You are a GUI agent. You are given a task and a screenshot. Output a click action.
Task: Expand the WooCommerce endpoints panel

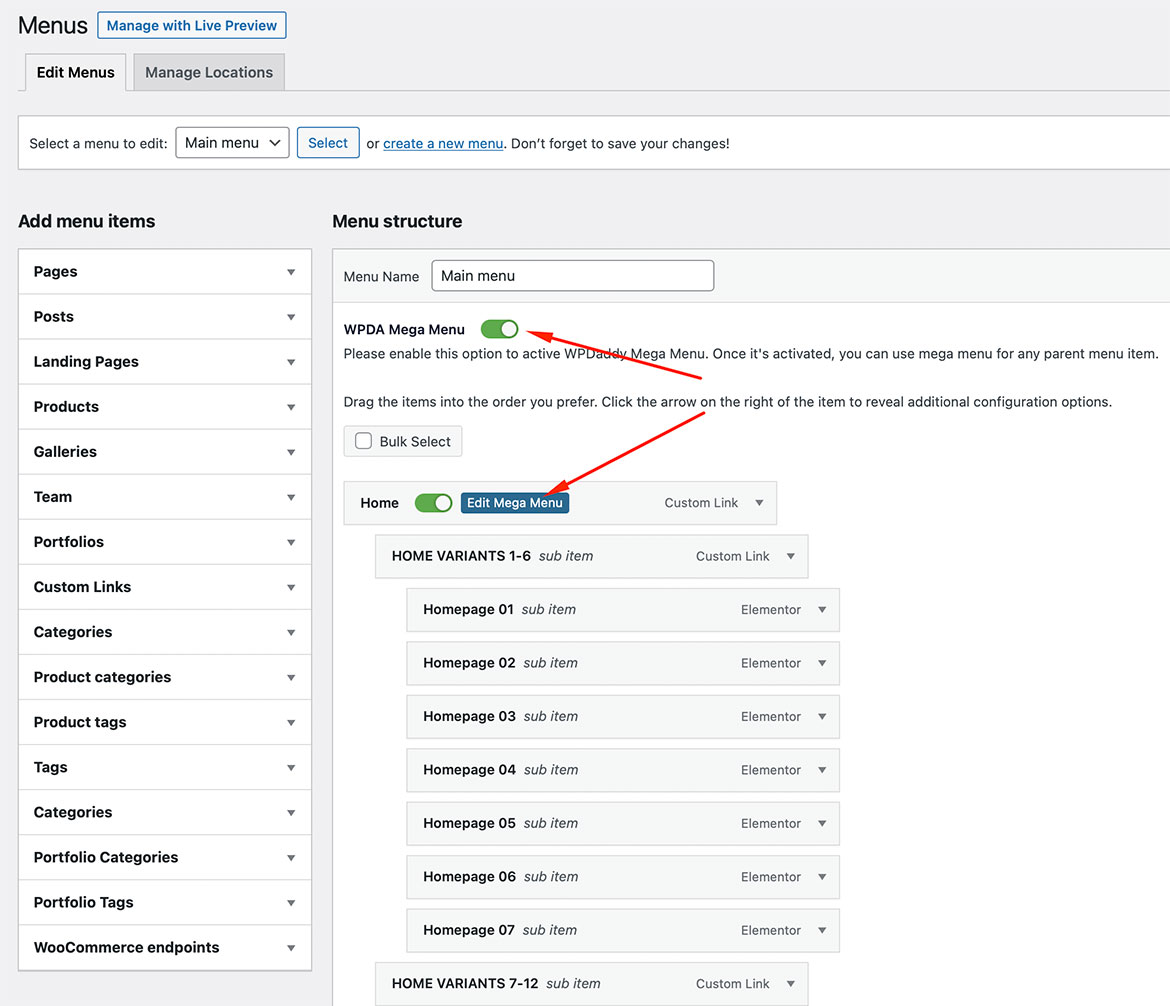(x=165, y=948)
